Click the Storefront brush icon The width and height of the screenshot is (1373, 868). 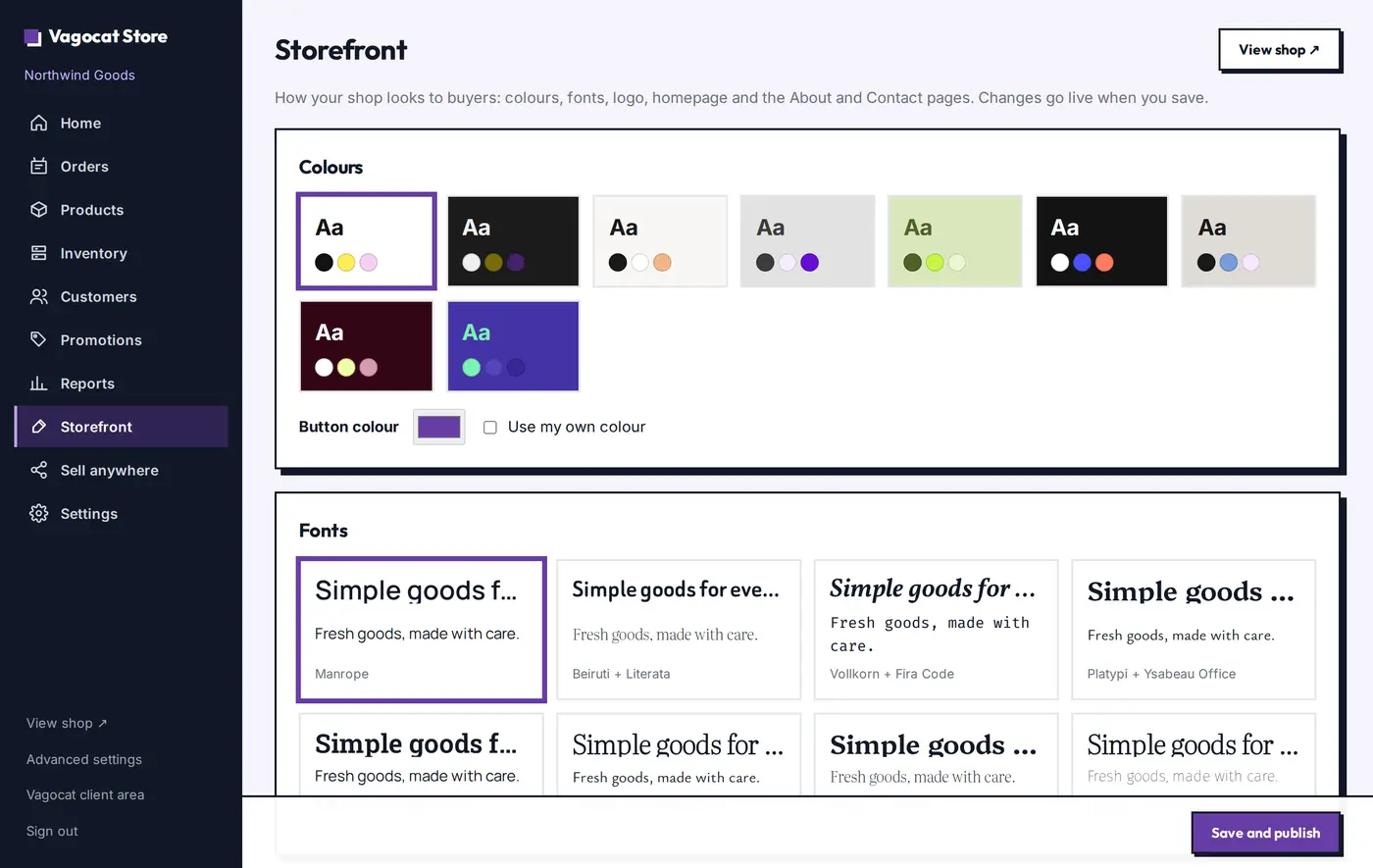[x=38, y=427]
